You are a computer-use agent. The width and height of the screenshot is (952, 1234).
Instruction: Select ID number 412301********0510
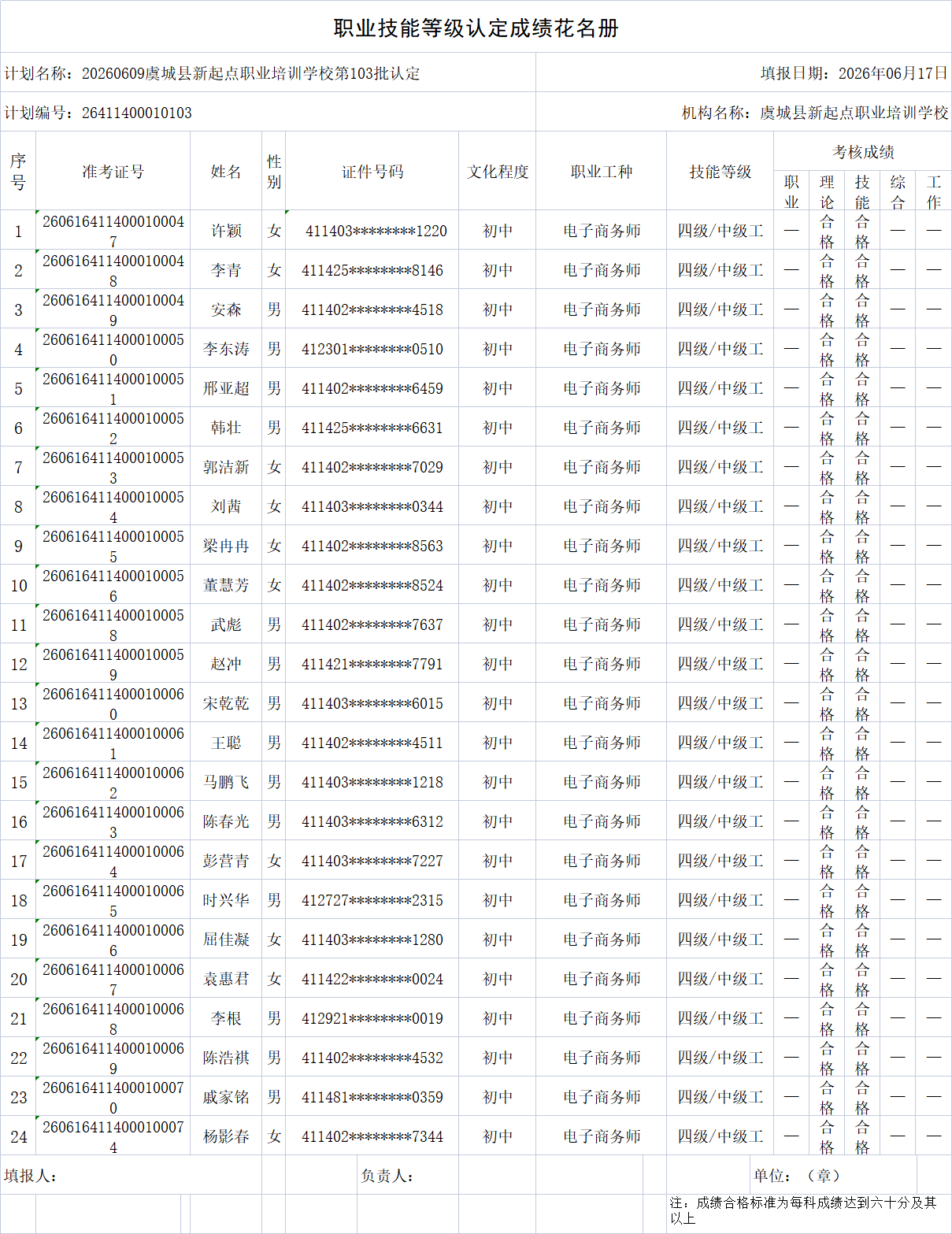(372, 349)
